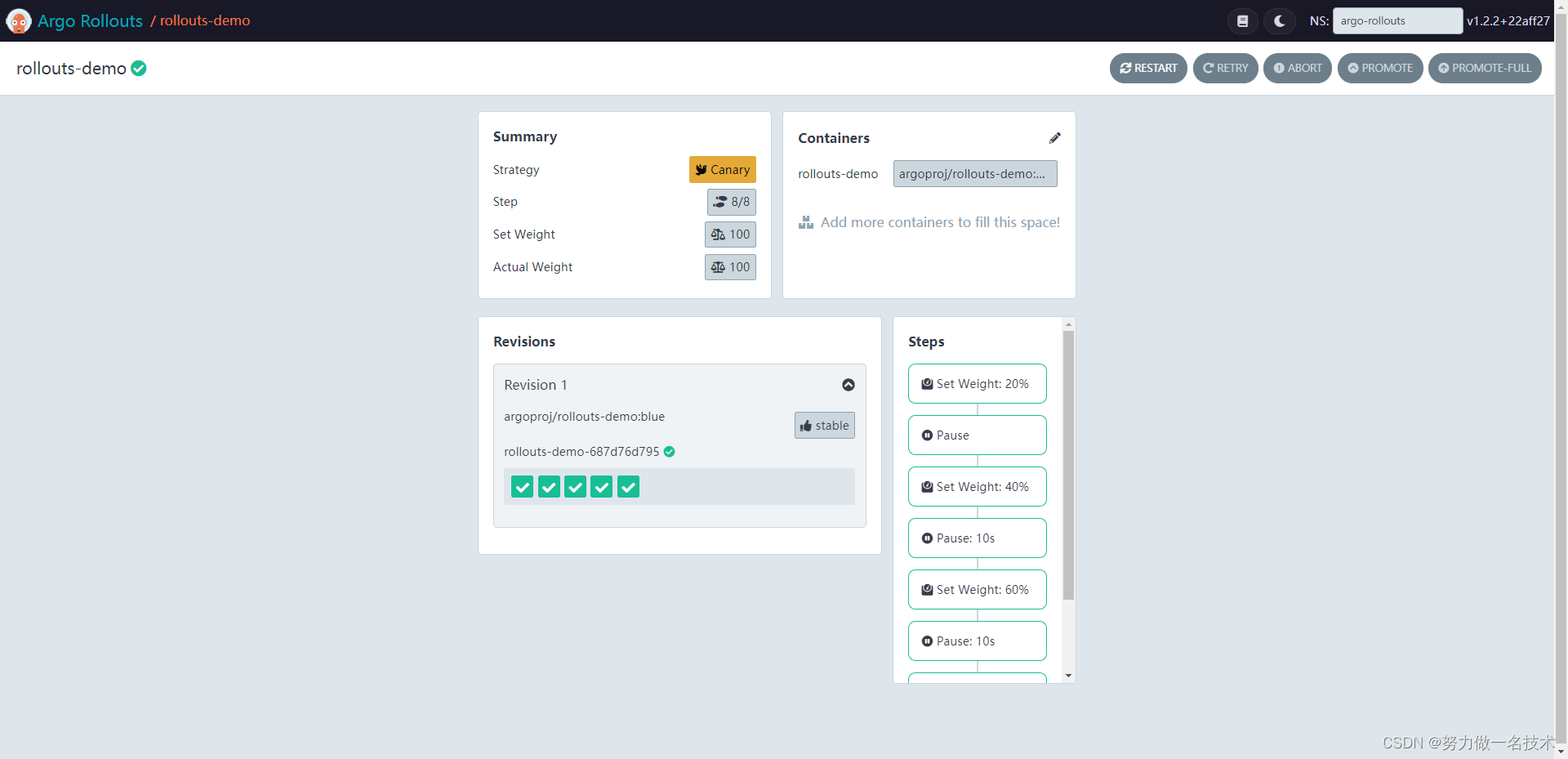Image resolution: width=1568 pixels, height=759 pixels.
Task: Select the Set Weight: 20% step
Action: (x=978, y=384)
